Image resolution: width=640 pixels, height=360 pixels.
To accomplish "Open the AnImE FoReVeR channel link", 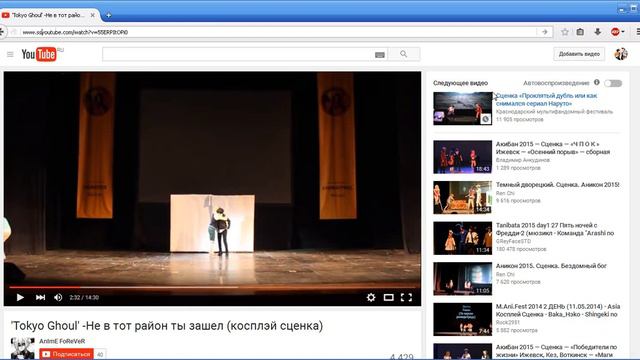I will click(x=62, y=341).
